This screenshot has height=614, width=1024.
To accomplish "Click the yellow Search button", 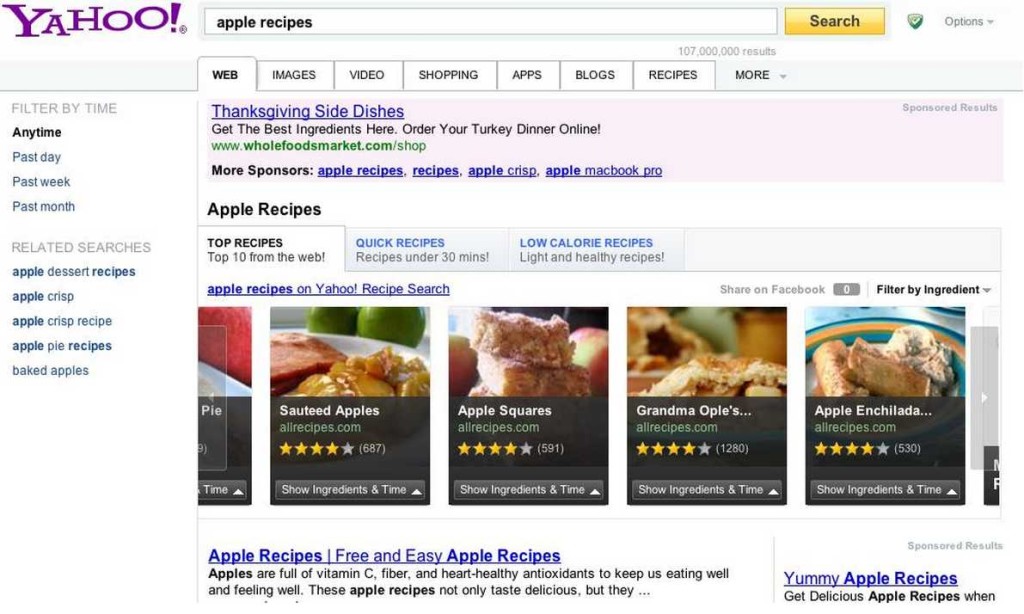I will (x=835, y=21).
